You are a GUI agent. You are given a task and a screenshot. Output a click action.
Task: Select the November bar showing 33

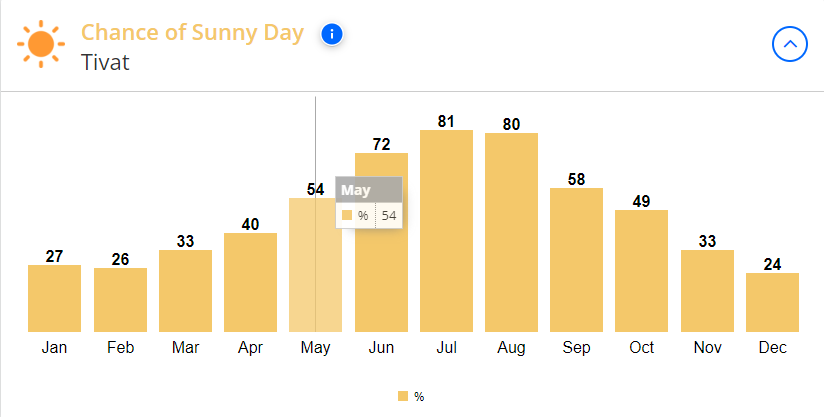point(707,291)
